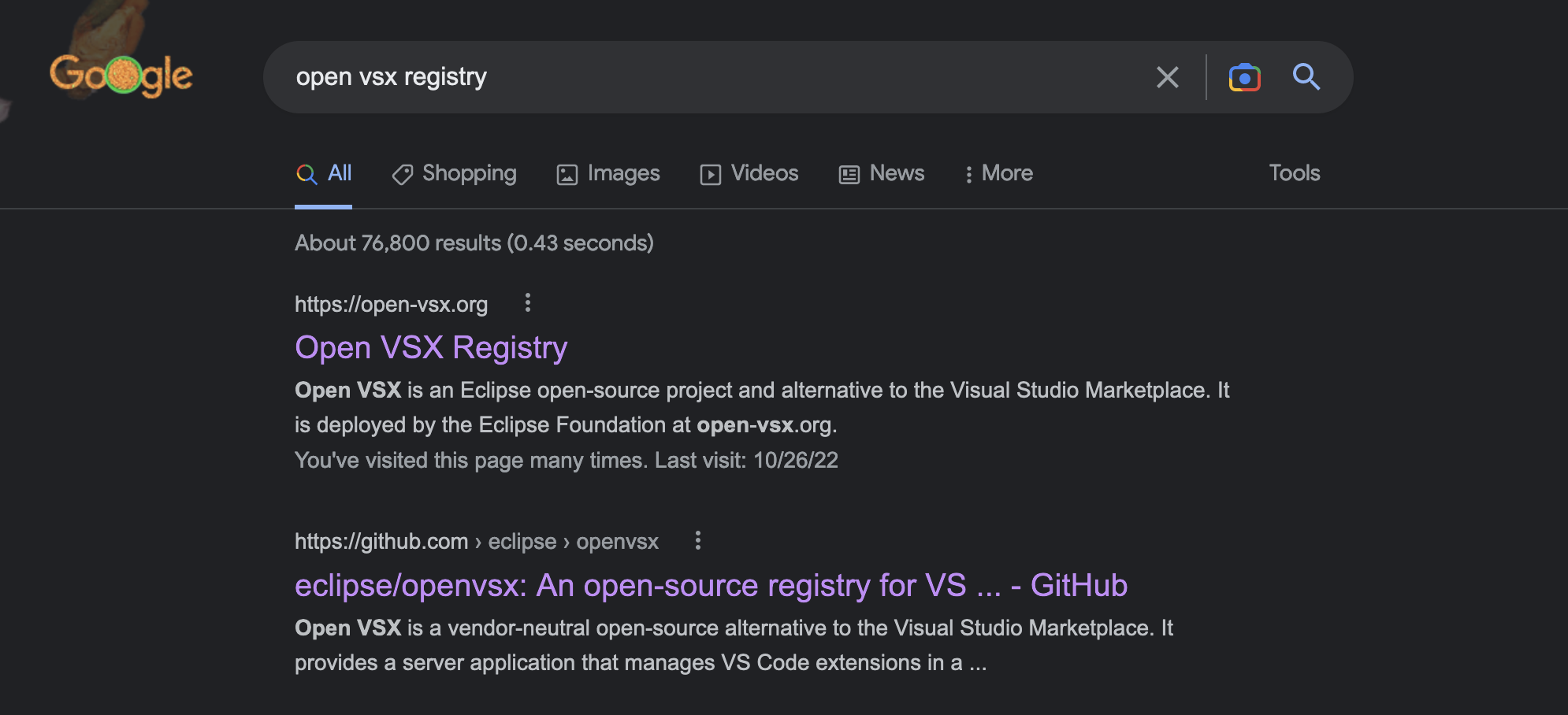This screenshot has width=1568, height=715.
Task: Click the camera icon for image search
Action: point(1243,76)
